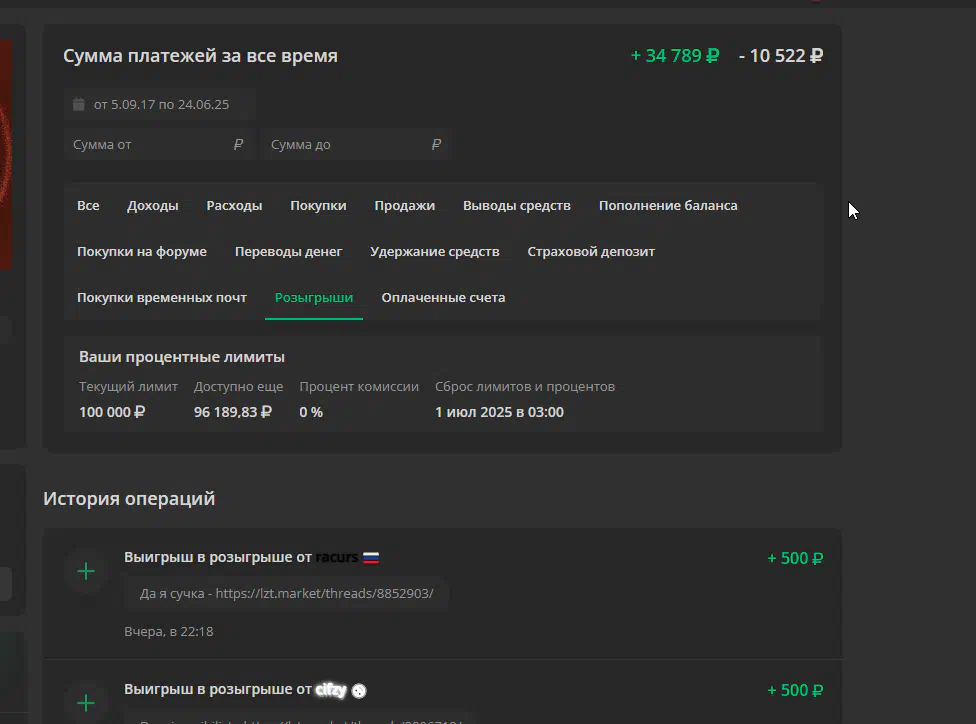
Task: Switch to the Доходы tab
Action: [x=152, y=205]
